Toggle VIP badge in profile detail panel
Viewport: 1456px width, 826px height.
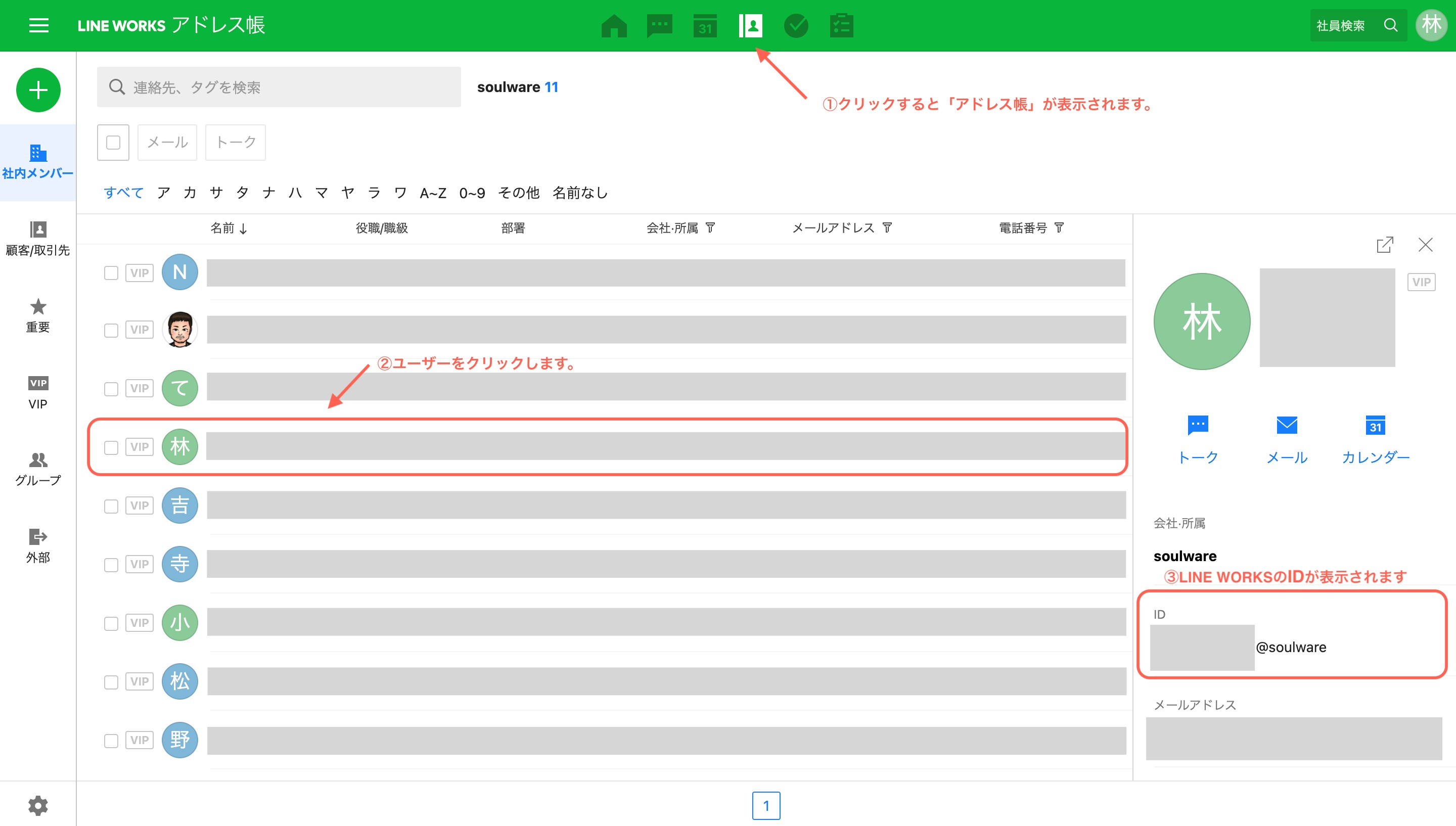tap(1421, 282)
